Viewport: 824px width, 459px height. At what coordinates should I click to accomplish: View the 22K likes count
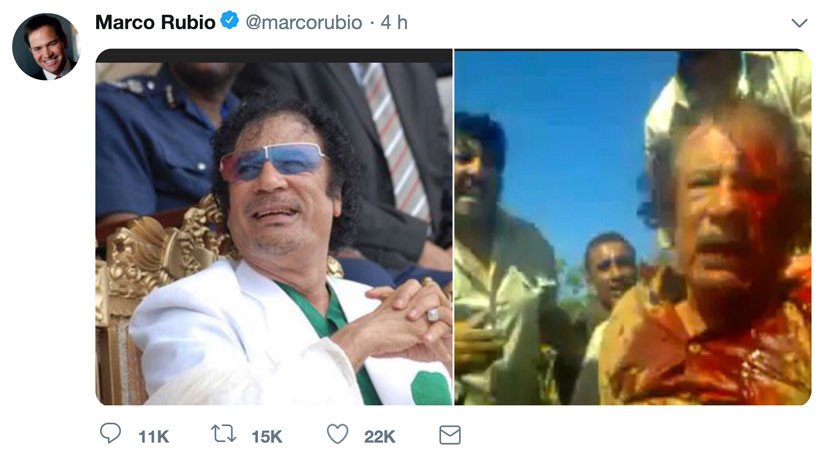coord(380,436)
